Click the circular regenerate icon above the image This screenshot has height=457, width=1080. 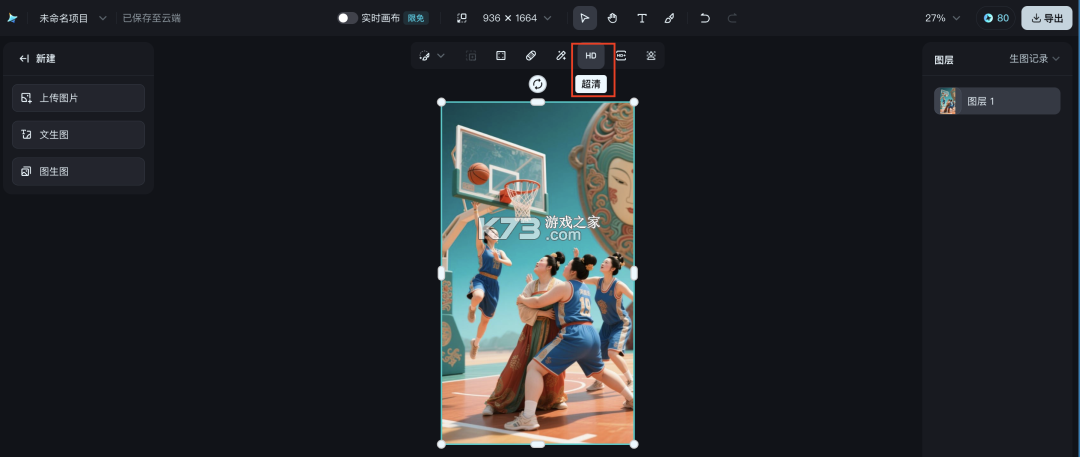point(537,84)
